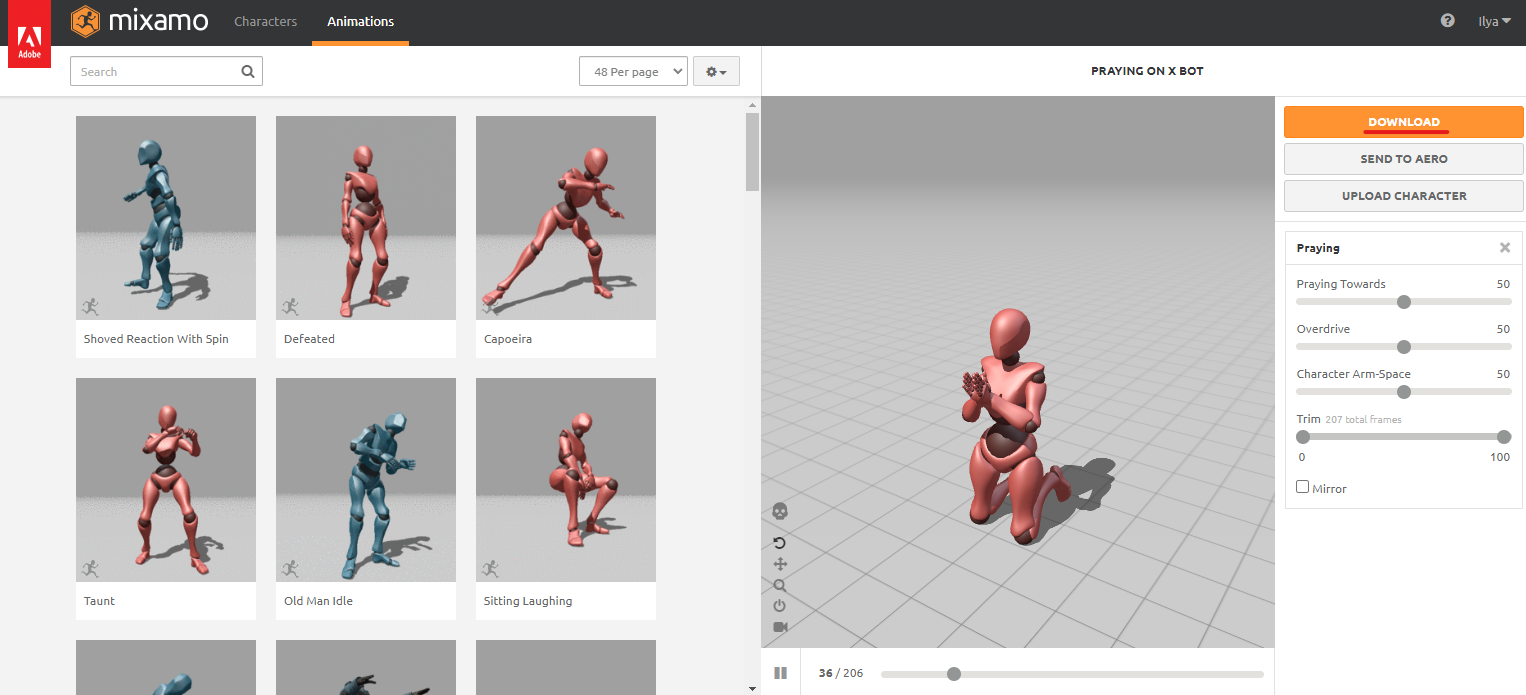Open the Ilya account menu
This screenshot has width=1526, height=695.
[x=1495, y=21]
